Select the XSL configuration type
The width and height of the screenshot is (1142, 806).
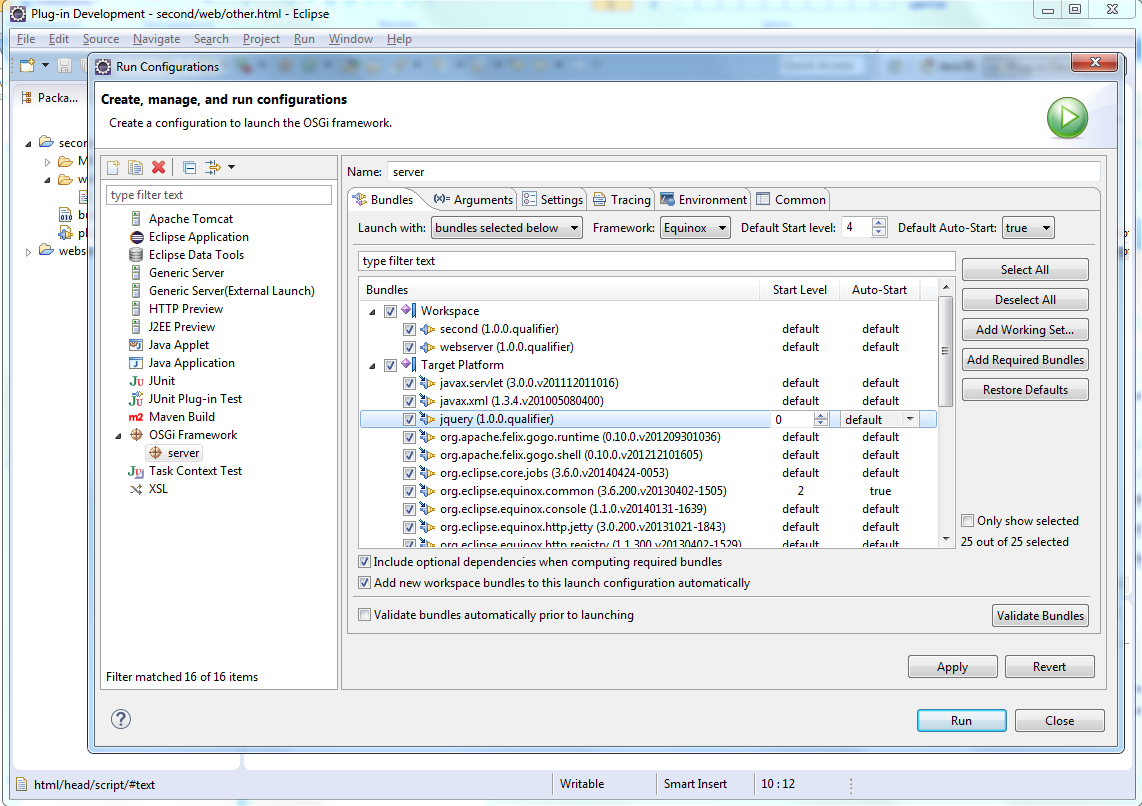click(x=158, y=489)
